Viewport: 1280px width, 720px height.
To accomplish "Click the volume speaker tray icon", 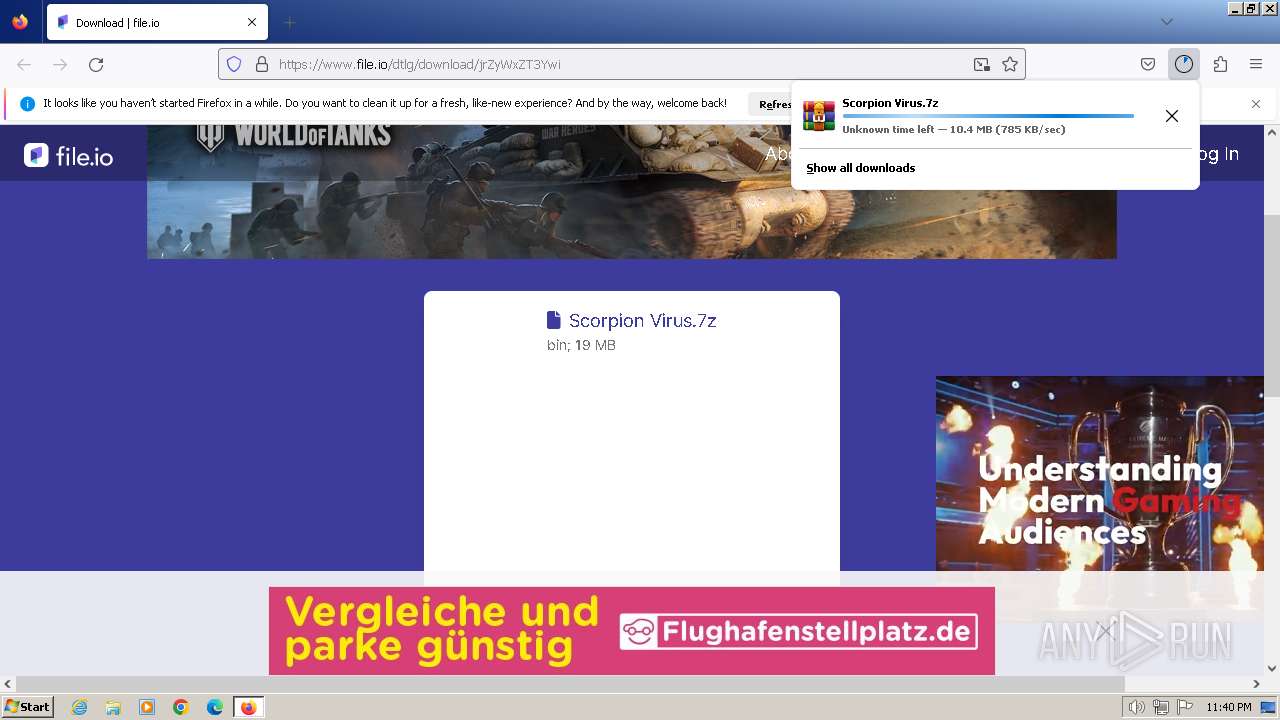I will pos(1137,707).
